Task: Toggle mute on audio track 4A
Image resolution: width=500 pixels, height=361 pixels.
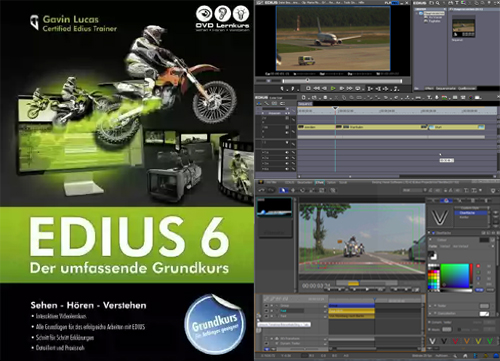Action: point(287,169)
